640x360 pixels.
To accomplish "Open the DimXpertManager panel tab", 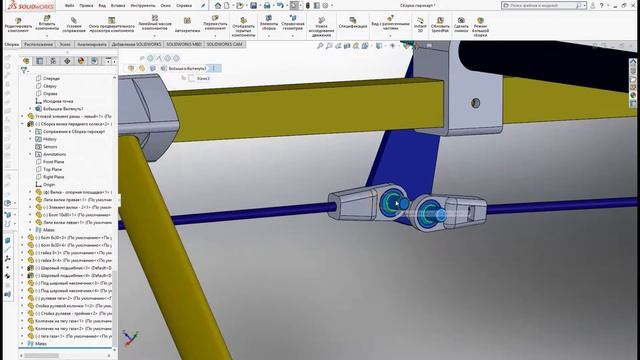I will coord(67,61).
